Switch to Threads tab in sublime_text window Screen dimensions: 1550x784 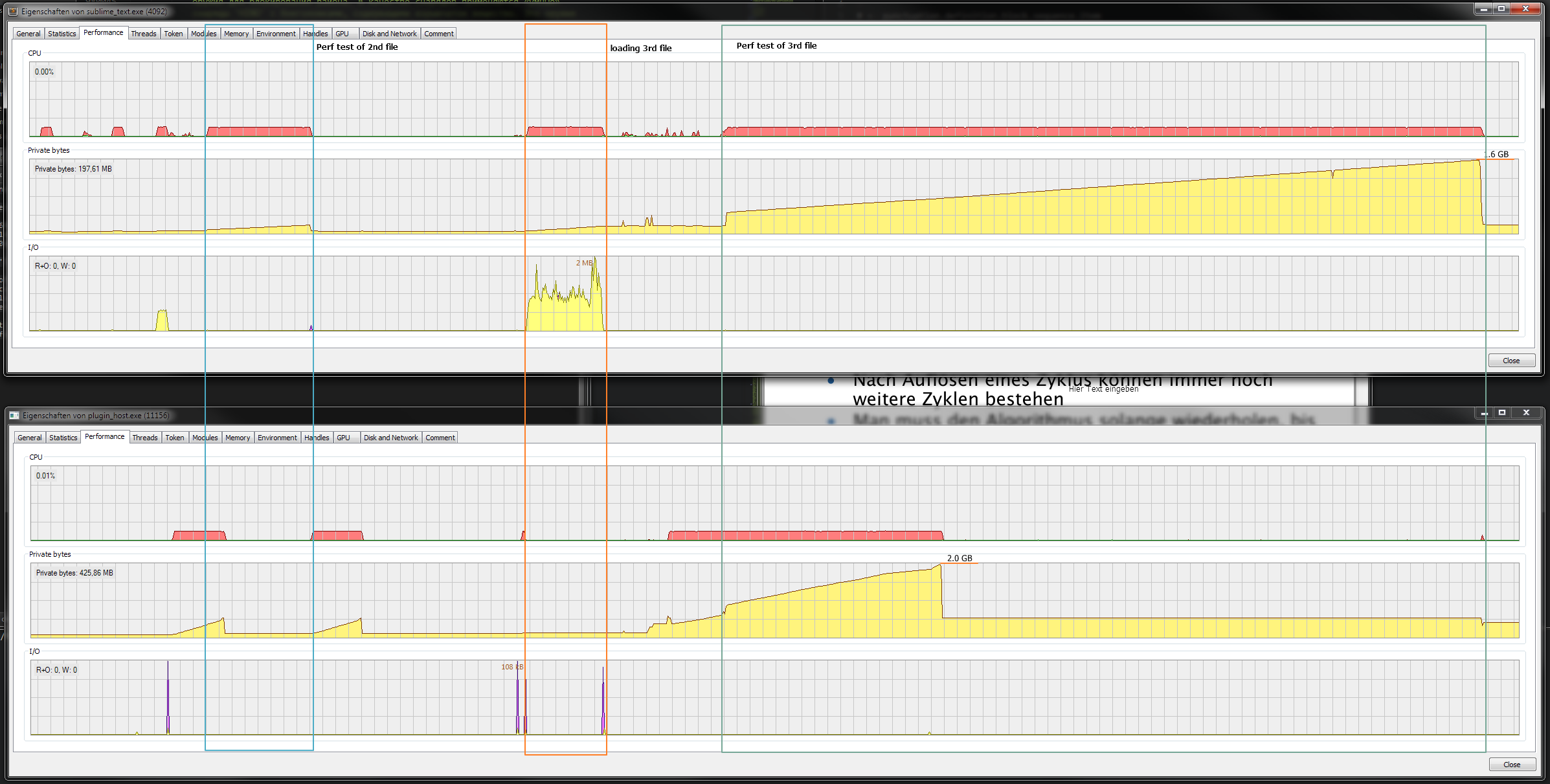point(143,34)
